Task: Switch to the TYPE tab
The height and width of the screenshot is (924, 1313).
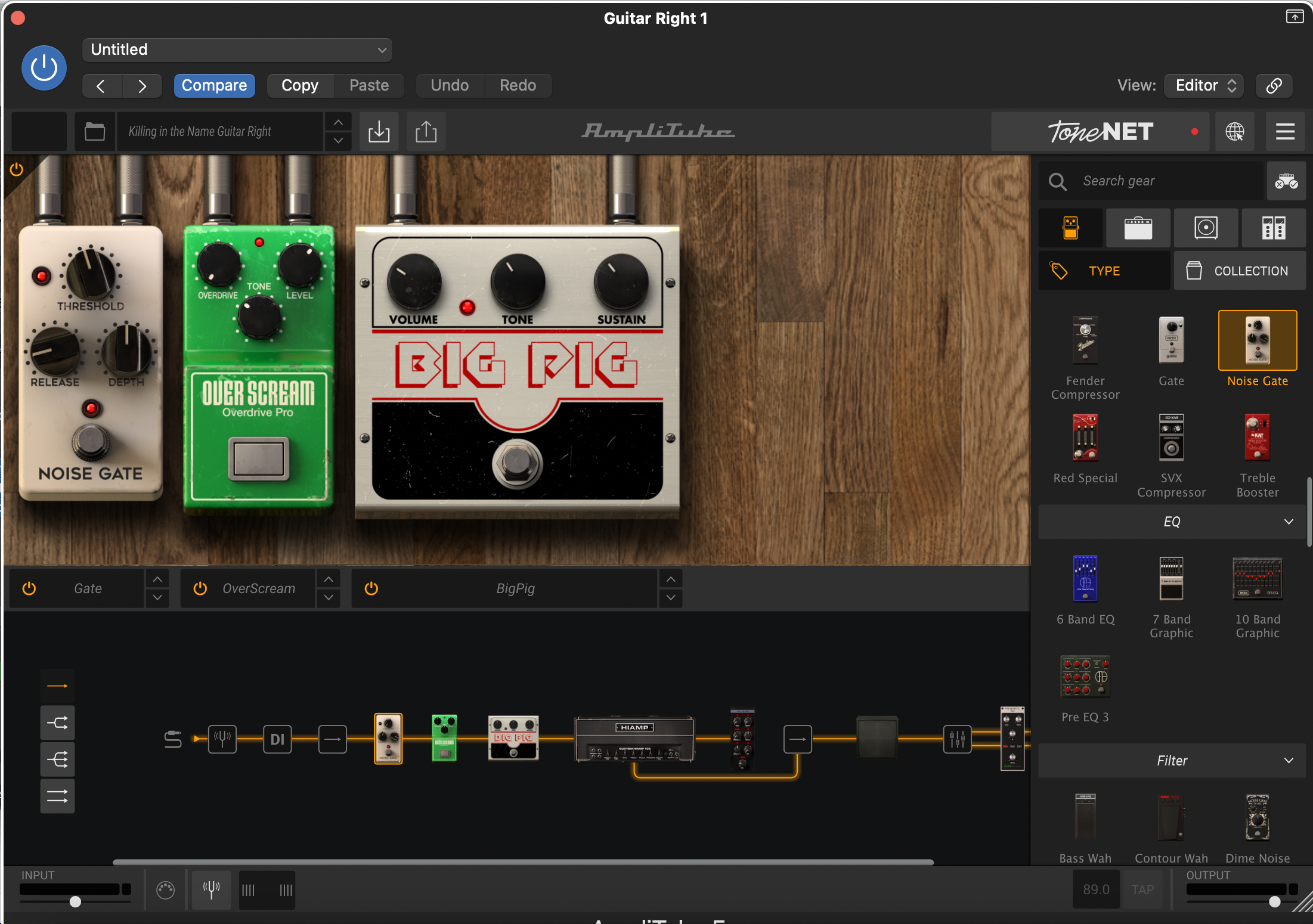Action: coord(1104,271)
